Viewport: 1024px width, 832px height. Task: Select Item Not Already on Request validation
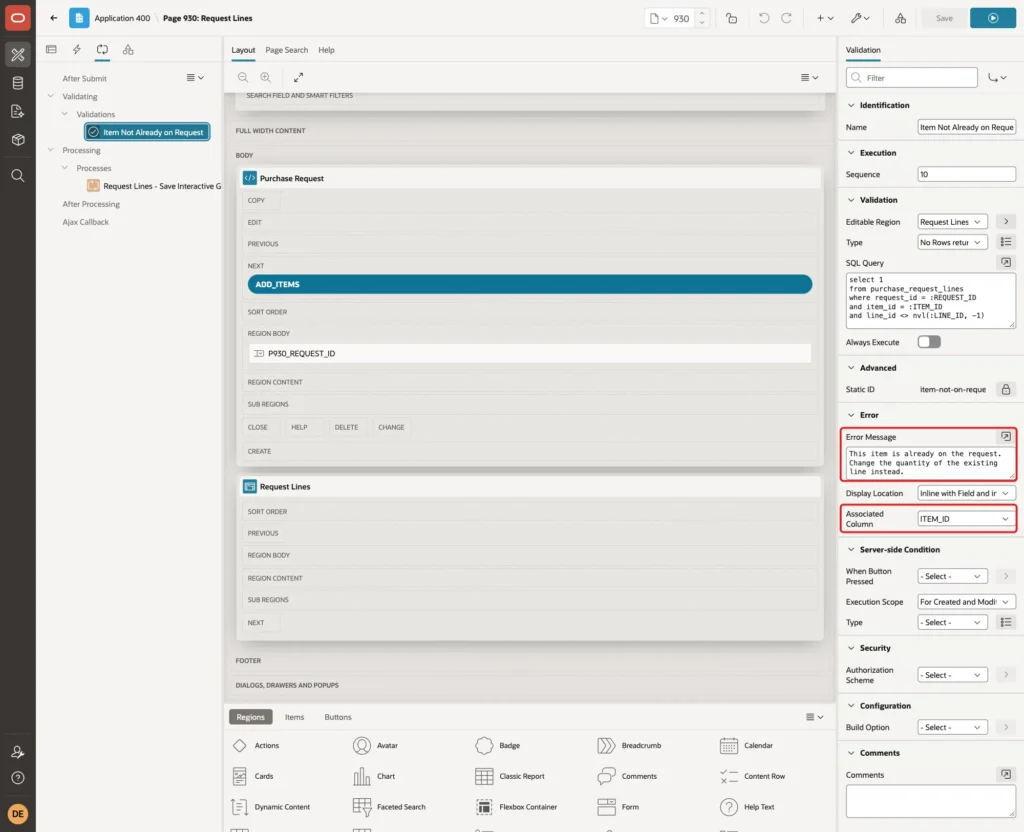147,132
